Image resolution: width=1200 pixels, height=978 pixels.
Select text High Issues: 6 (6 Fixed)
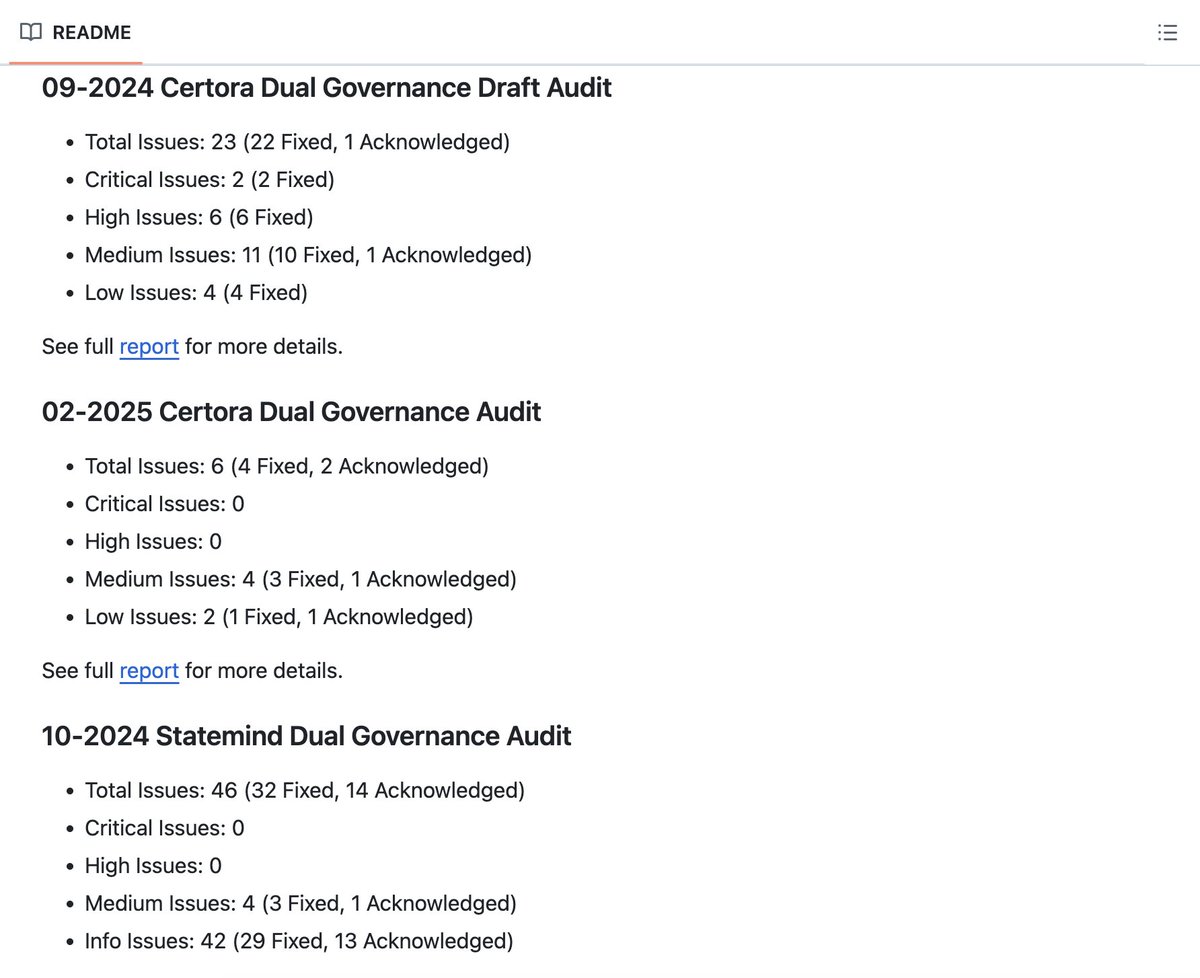click(x=199, y=217)
